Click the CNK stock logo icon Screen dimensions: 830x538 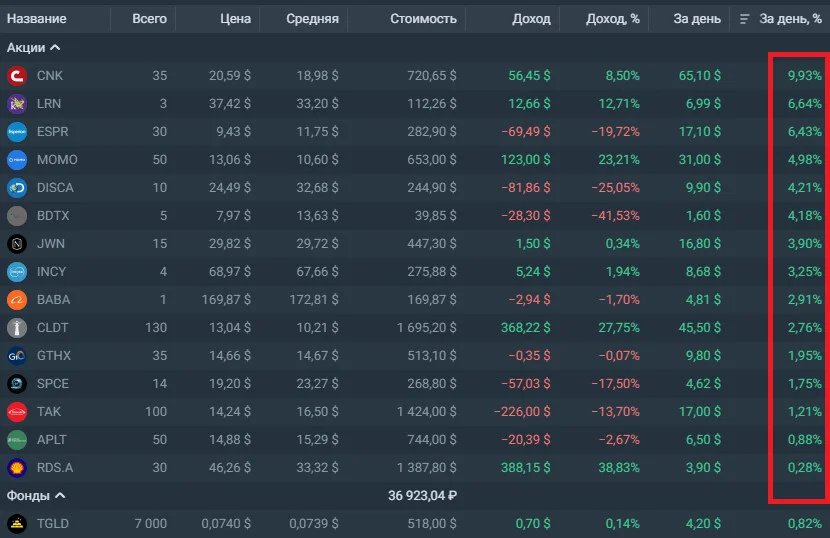[17, 76]
